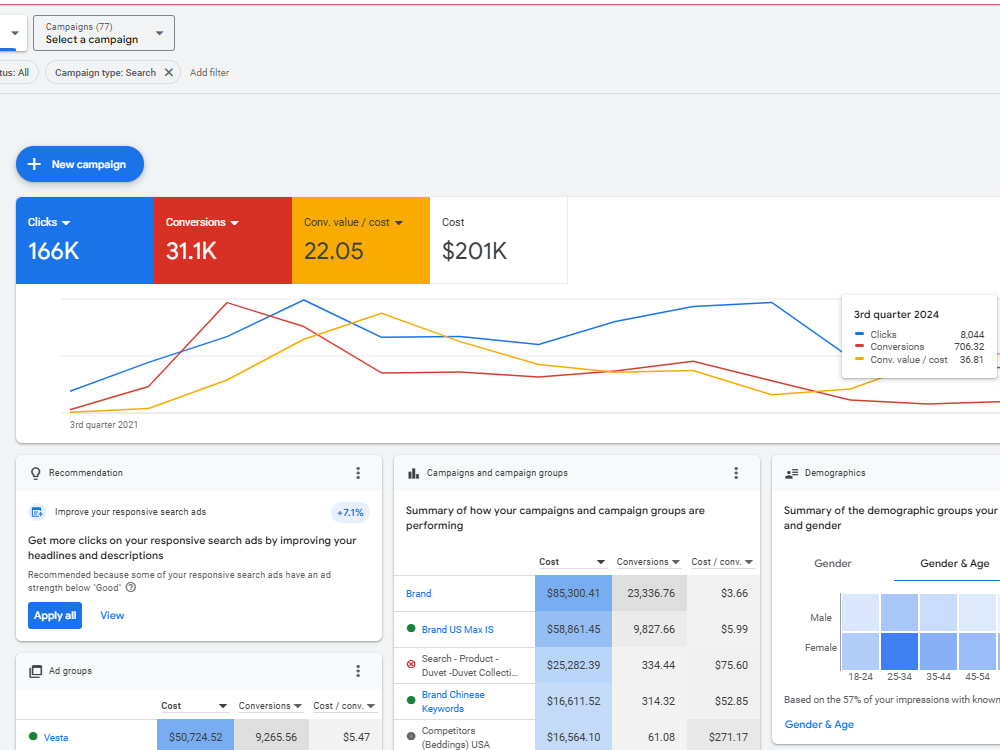The height and width of the screenshot is (750, 1000).
Task: Open the Vesta ad group link
Action: coord(56,737)
